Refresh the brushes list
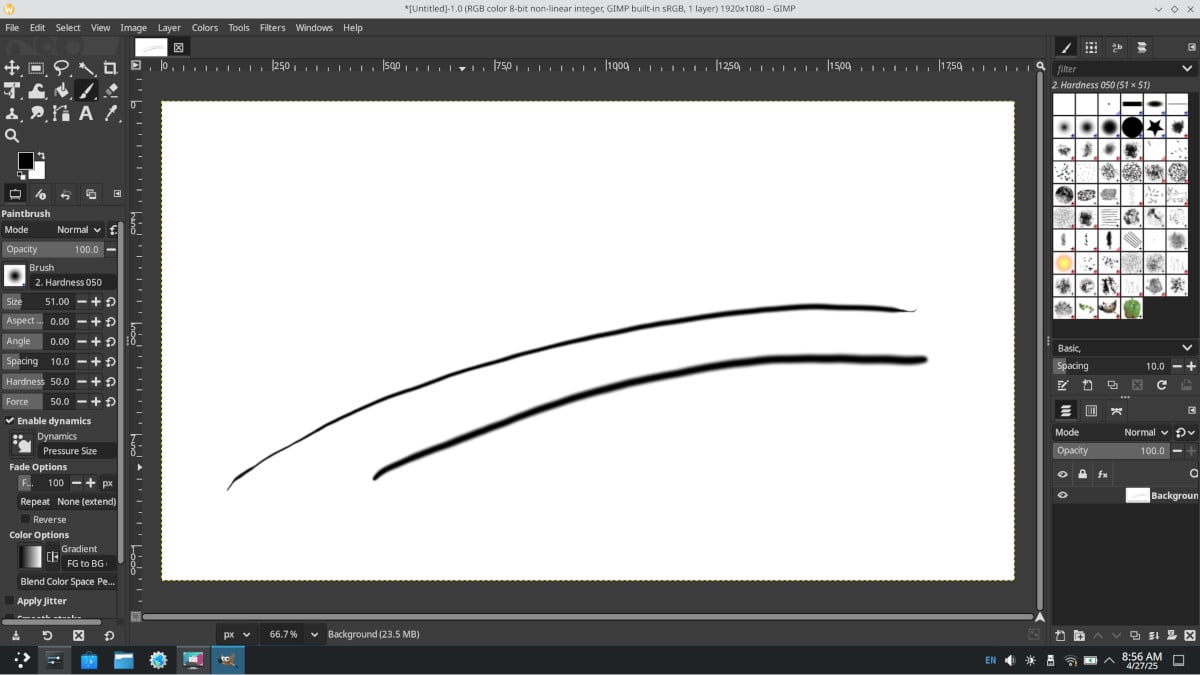The height and width of the screenshot is (675, 1200). click(1161, 385)
